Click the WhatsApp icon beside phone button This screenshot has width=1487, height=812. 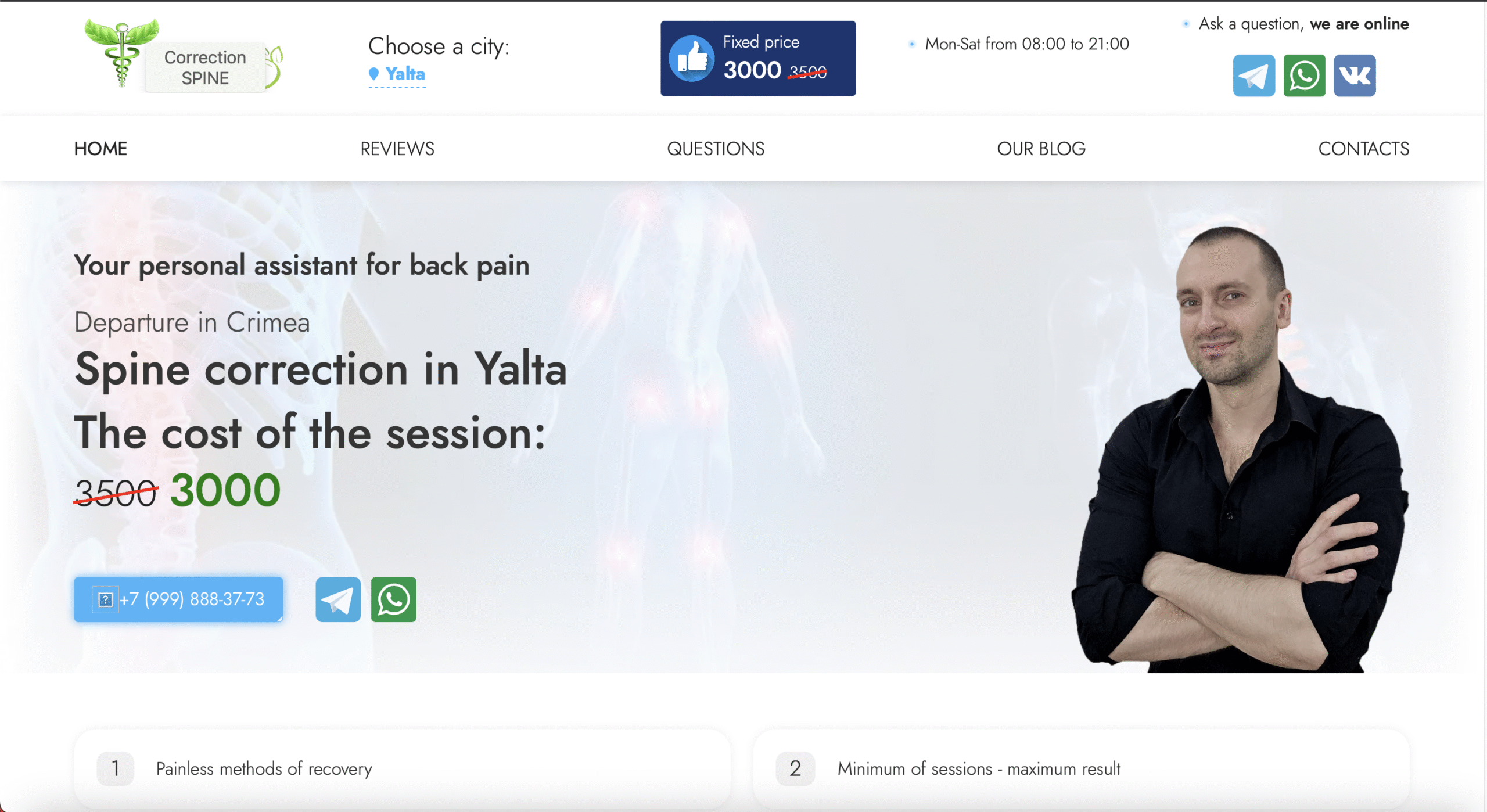pyautogui.click(x=394, y=599)
